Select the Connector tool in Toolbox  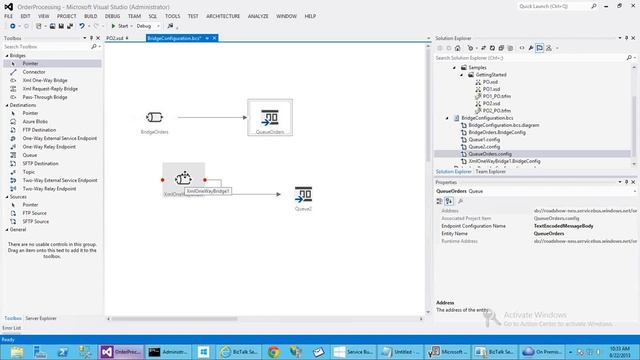point(34,72)
